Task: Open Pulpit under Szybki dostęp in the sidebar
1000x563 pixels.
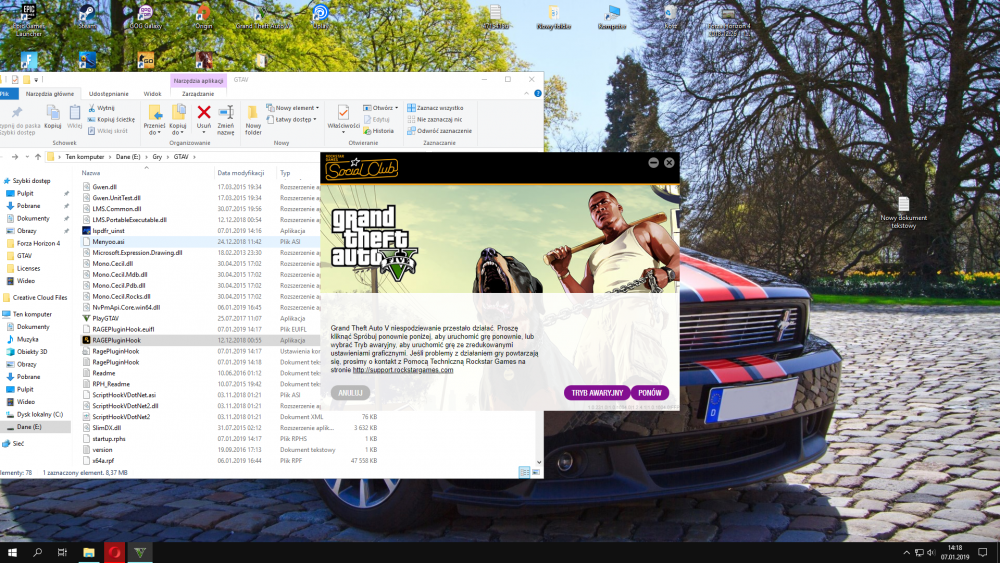Action: 25,193
